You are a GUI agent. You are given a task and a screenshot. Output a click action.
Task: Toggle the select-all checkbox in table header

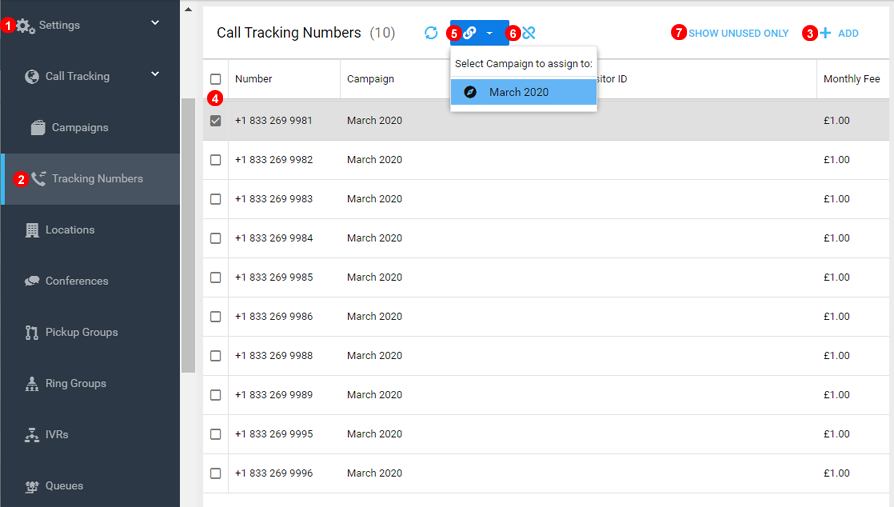pyautogui.click(x=216, y=79)
